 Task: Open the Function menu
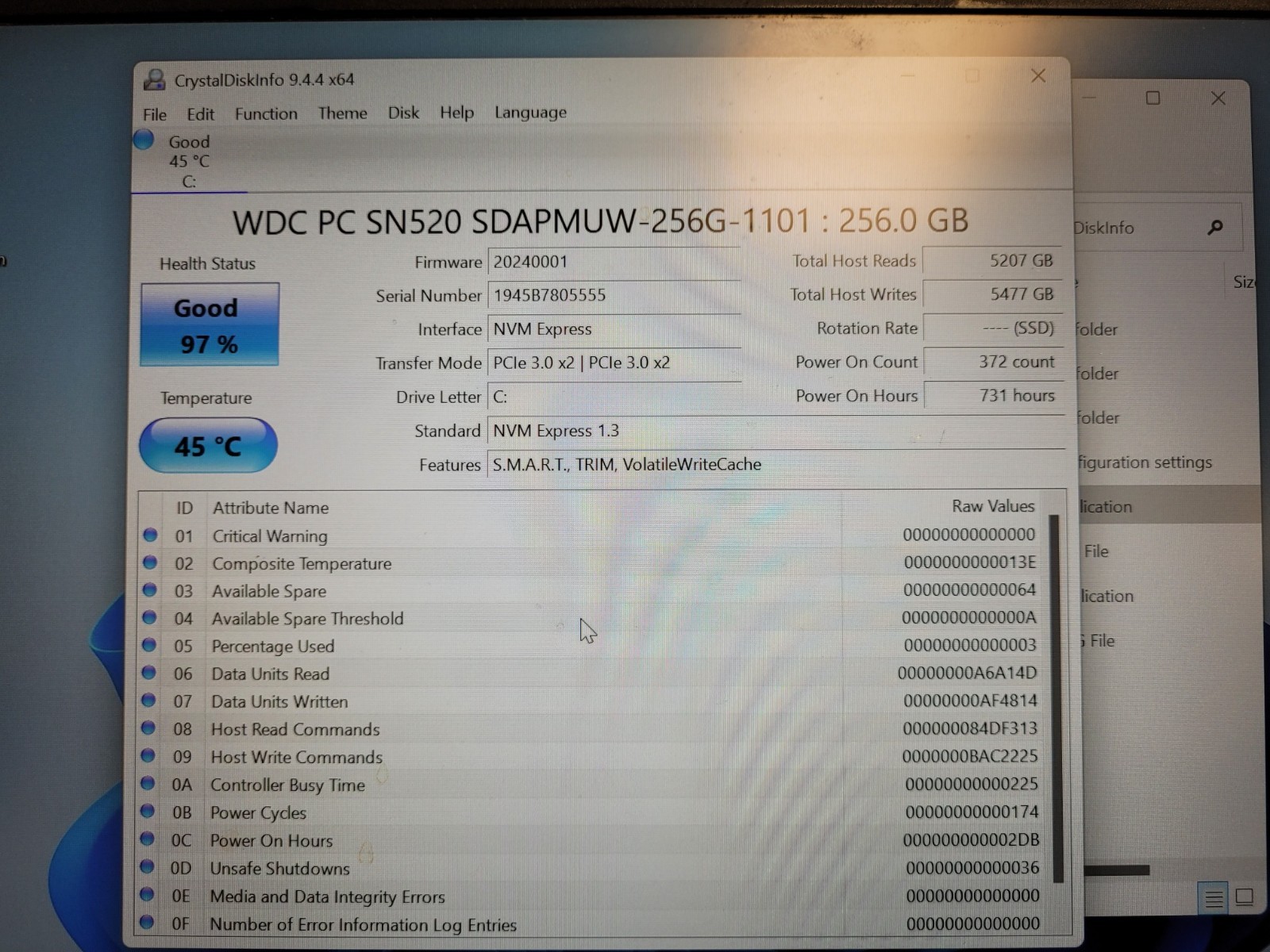pos(266,113)
